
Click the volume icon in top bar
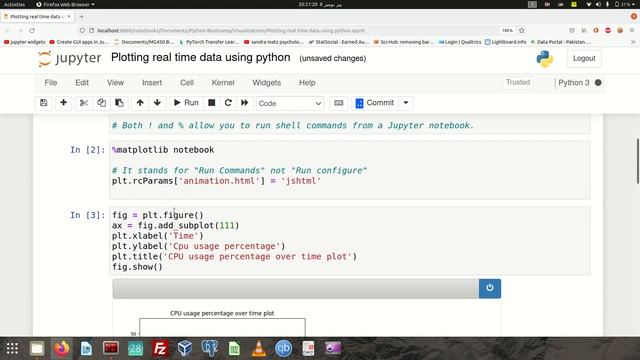coord(598,4)
